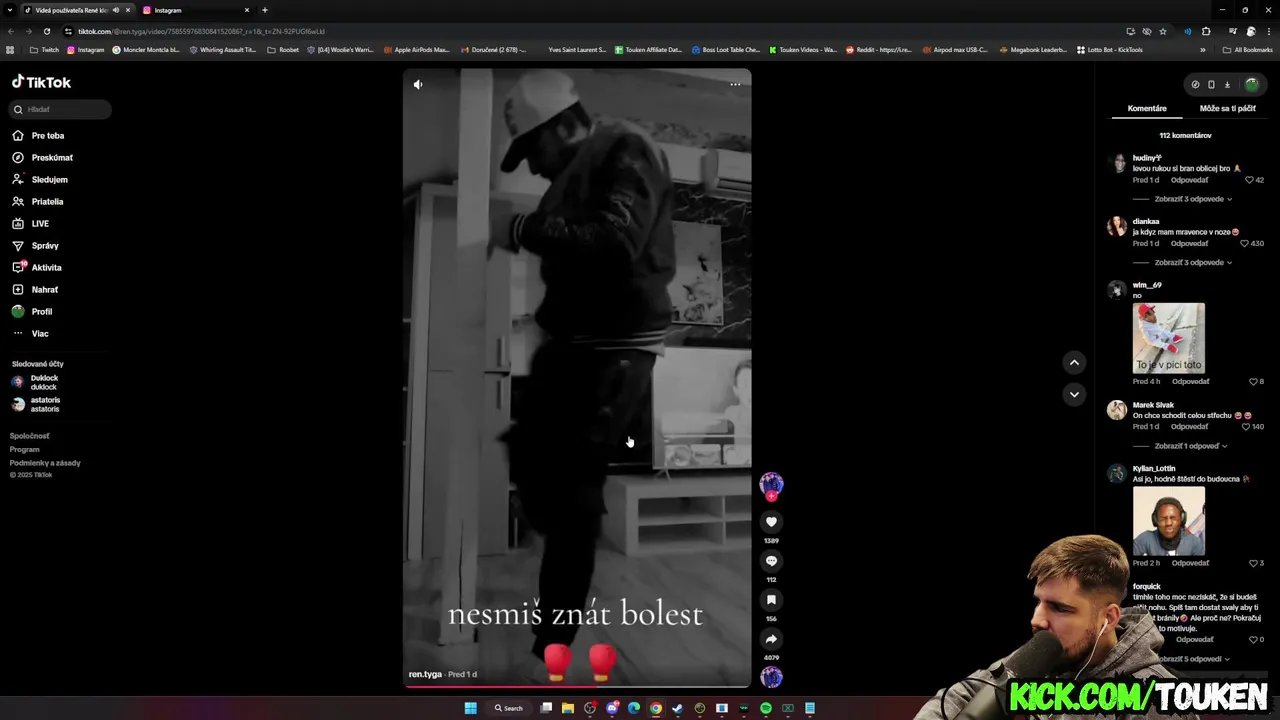Share the video using arrow icon

[x=771, y=639]
